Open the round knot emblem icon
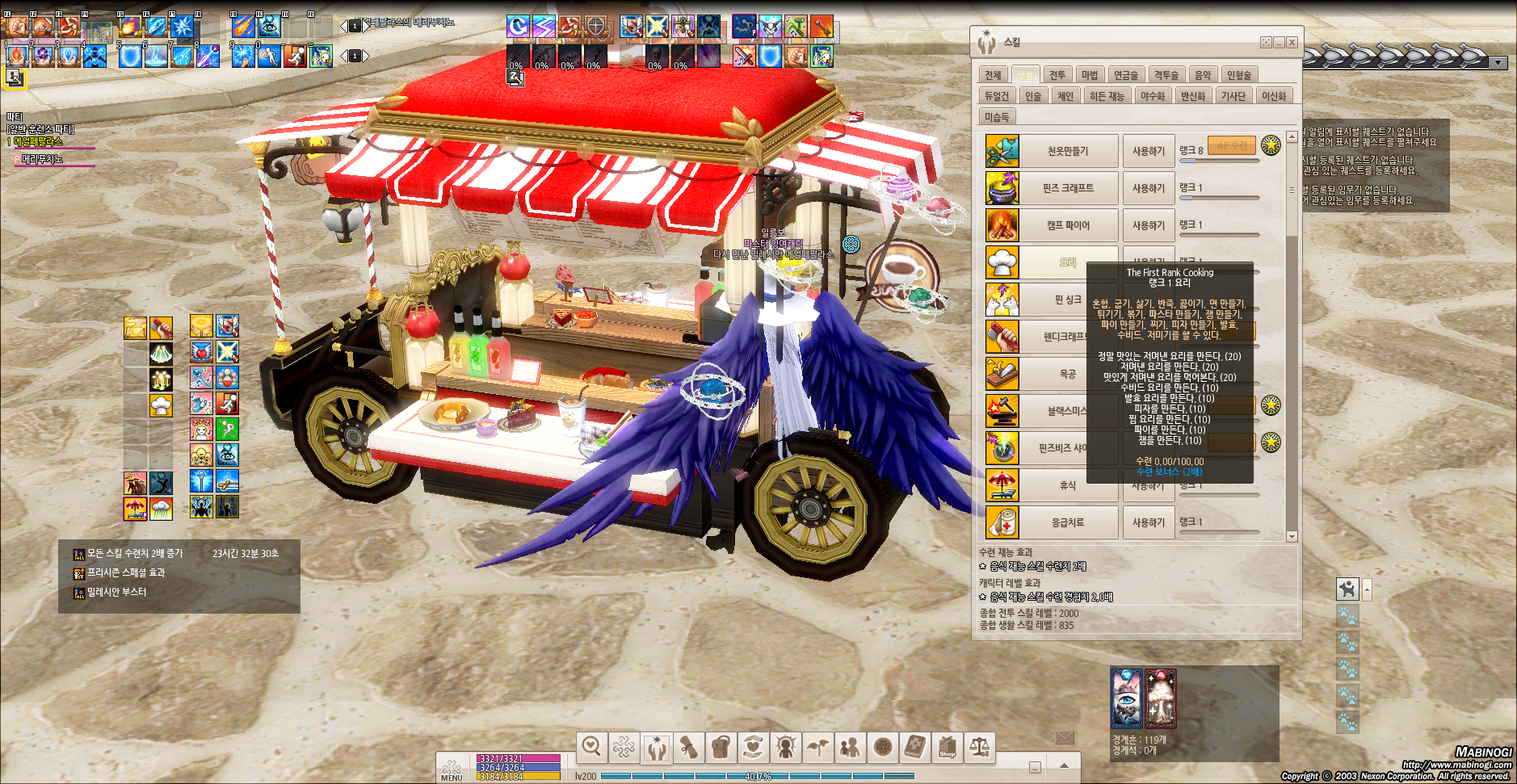Image resolution: width=1517 pixels, height=784 pixels. coord(882,747)
